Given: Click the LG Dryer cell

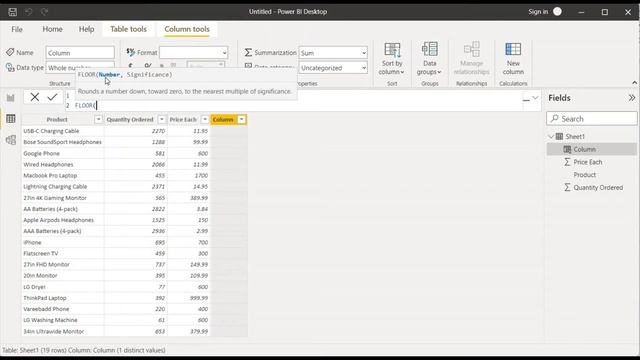Looking at the screenshot, I should point(63,287).
